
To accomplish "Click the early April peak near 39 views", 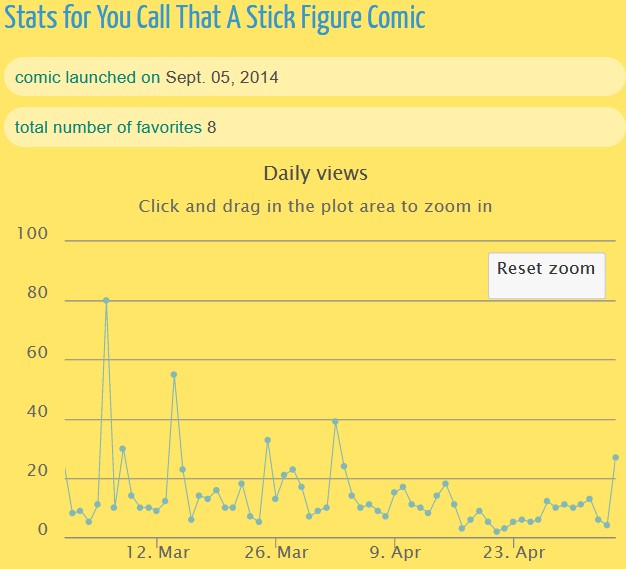I will pyautogui.click(x=335, y=421).
